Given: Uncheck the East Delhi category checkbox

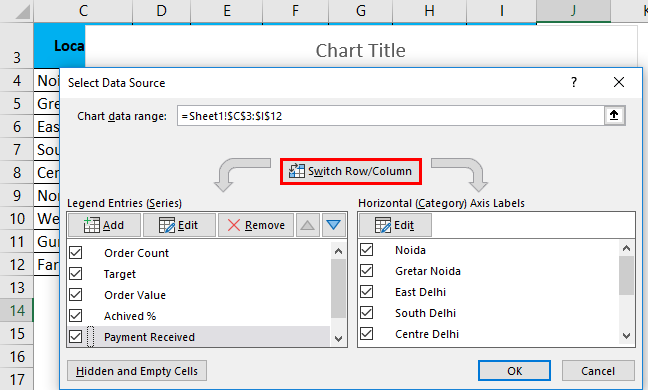Looking at the screenshot, I should tap(367, 292).
